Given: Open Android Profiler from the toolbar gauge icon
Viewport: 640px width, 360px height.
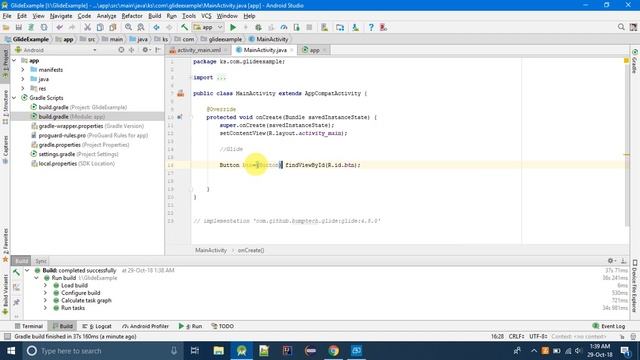Looking at the screenshot, I should [x=284, y=27].
